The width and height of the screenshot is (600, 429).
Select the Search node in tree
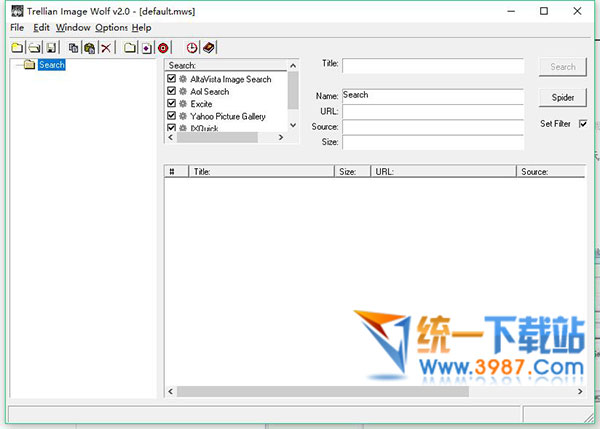click(x=52, y=65)
